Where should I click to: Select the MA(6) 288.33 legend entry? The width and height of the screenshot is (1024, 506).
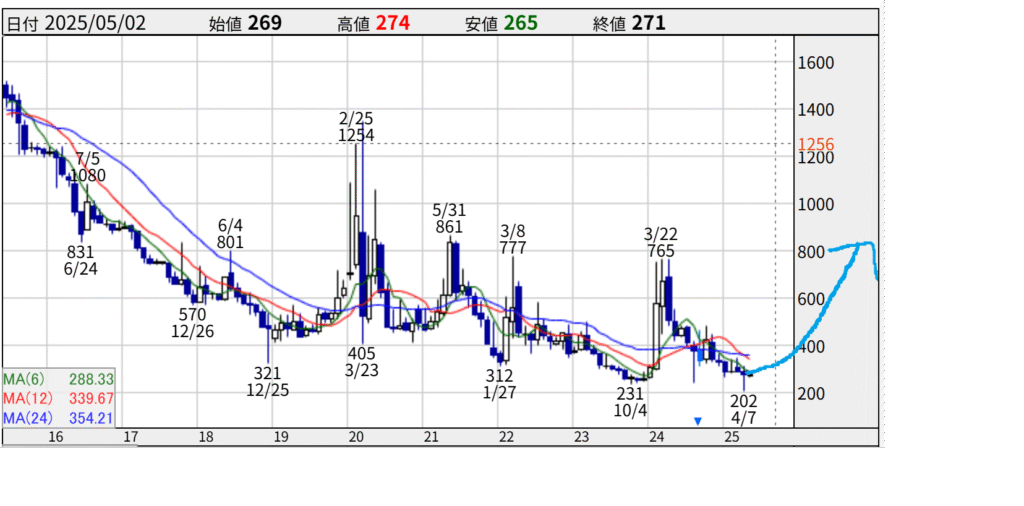pyautogui.click(x=59, y=379)
